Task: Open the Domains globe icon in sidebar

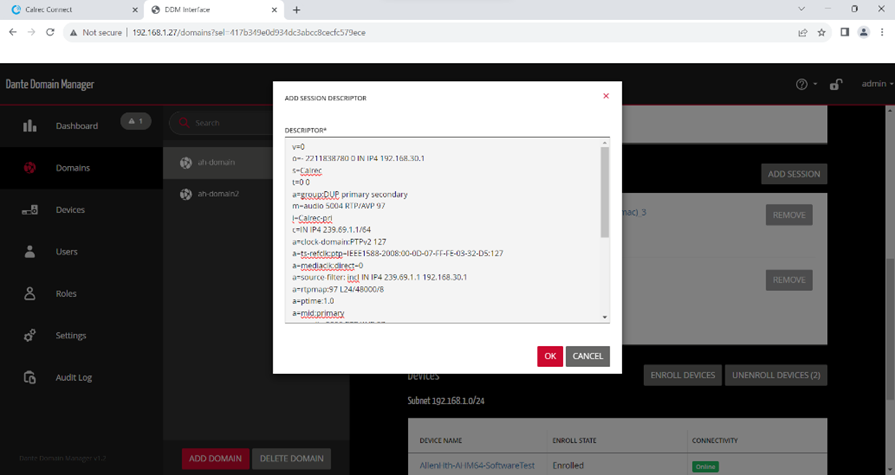Action: (30, 168)
